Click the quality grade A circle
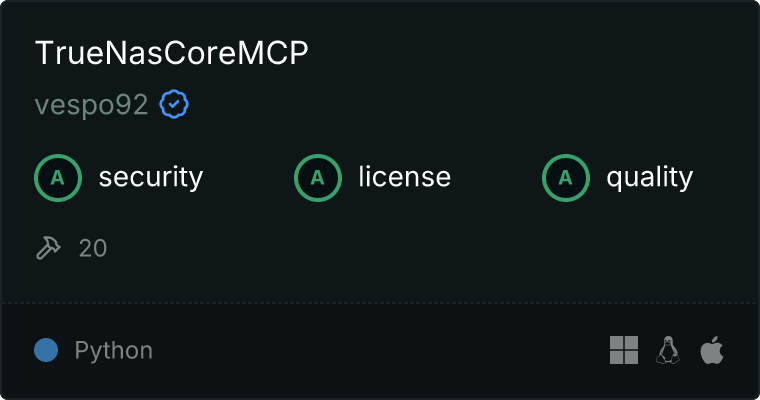The height and width of the screenshot is (400, 760). (x=566, y=177)
